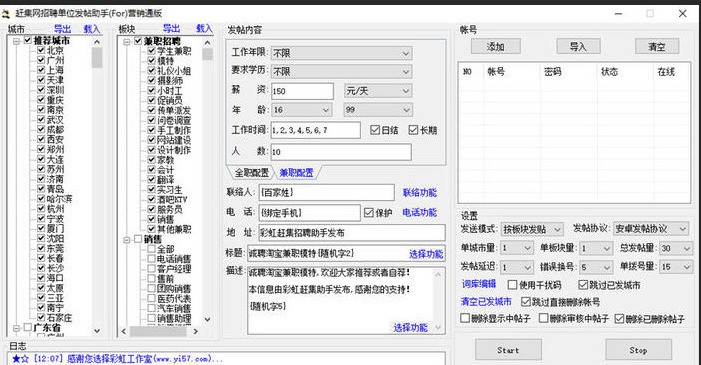Image resolution: width=701 pixels, height=365 pixels.
Task: Switch to the 全职配置 tab
Action: point(252,173)
